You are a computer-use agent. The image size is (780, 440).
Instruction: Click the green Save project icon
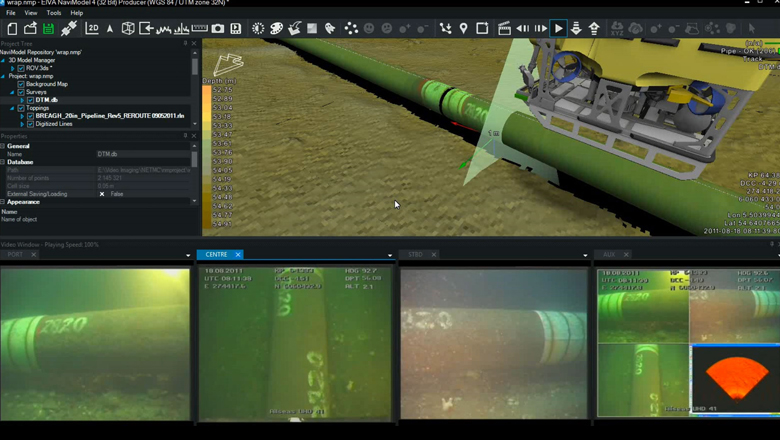[48, 29]
